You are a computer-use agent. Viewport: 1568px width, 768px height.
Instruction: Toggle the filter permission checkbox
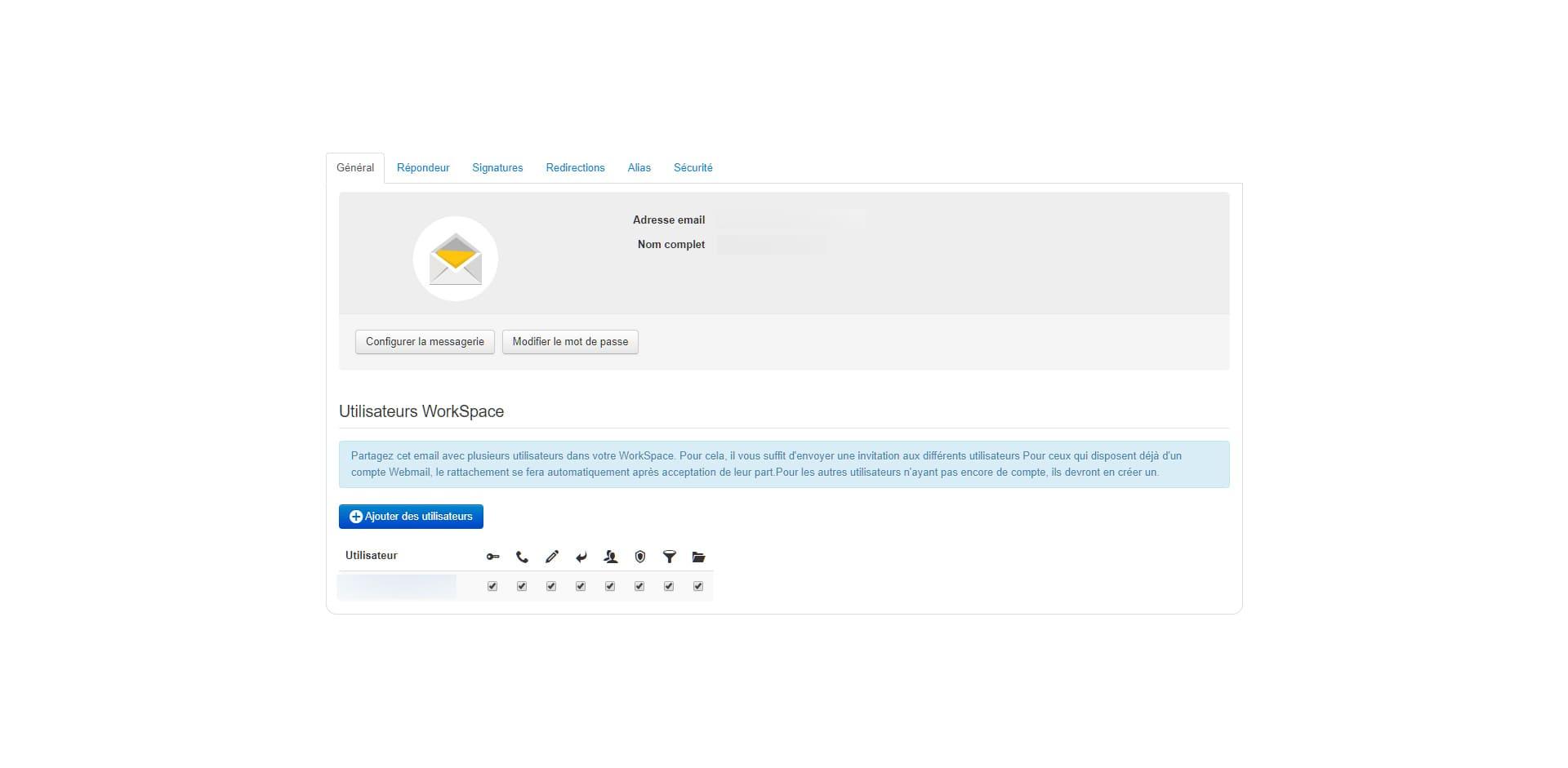point(669,586)
